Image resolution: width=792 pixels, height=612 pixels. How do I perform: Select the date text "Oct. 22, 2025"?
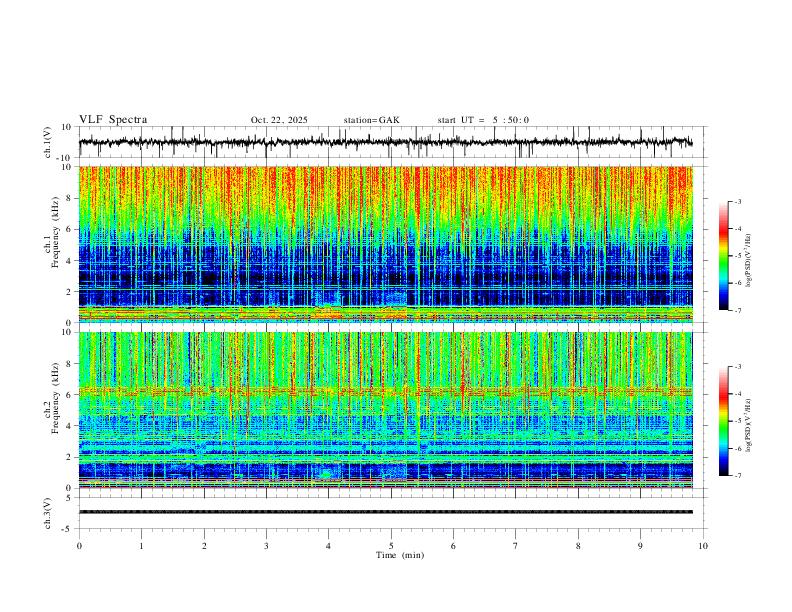point(279,120)
